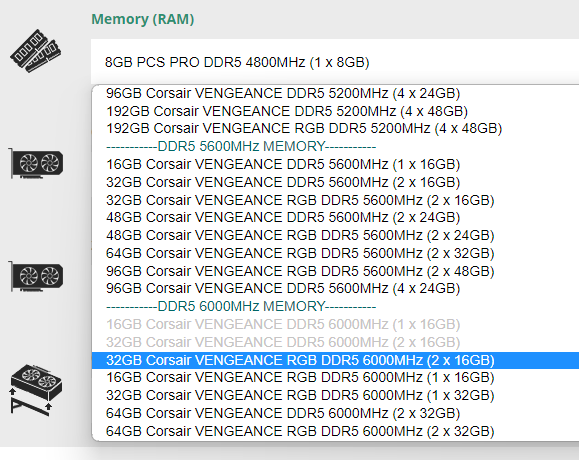
Task: Choose 16GB VENGEANCE RGB DDR5 6000MHz option
Action: tap(335, 377)
